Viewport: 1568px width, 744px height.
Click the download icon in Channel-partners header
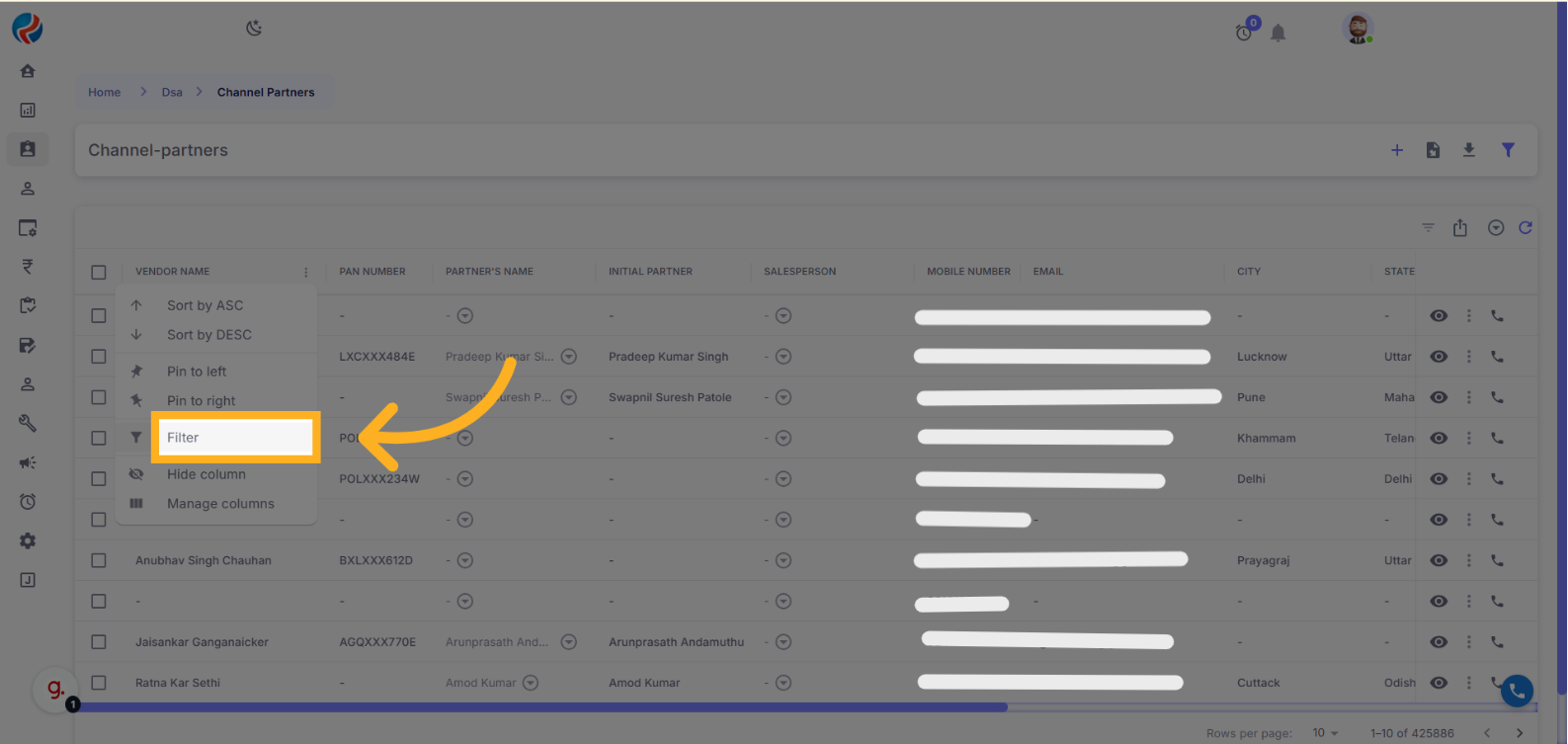pos(1469,150)
